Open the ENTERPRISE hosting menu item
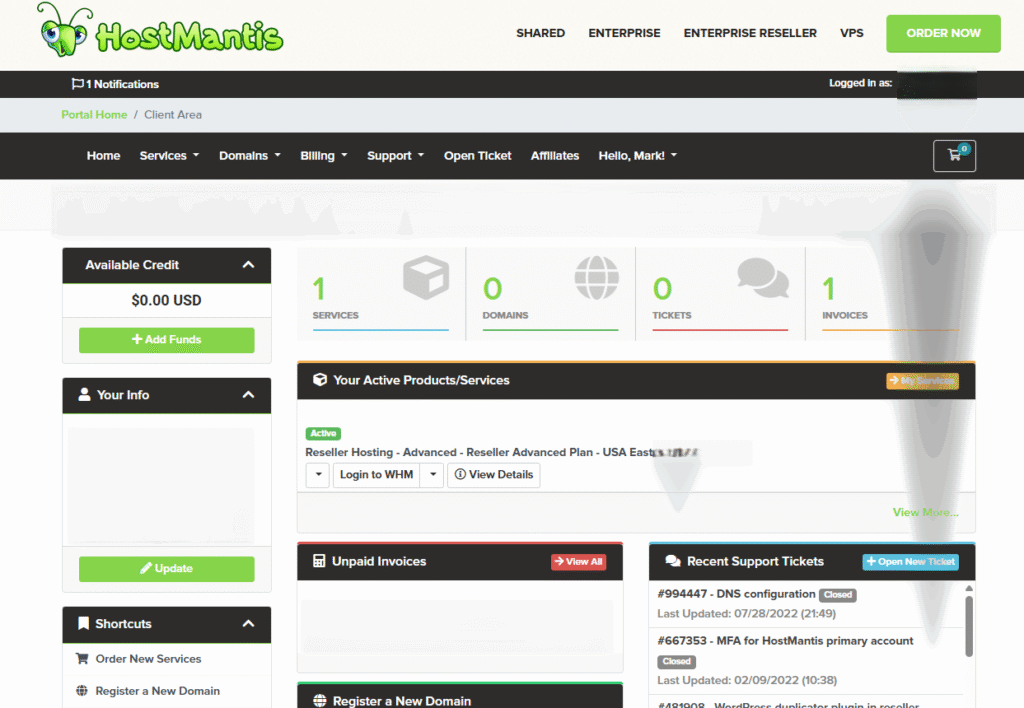 624,33
